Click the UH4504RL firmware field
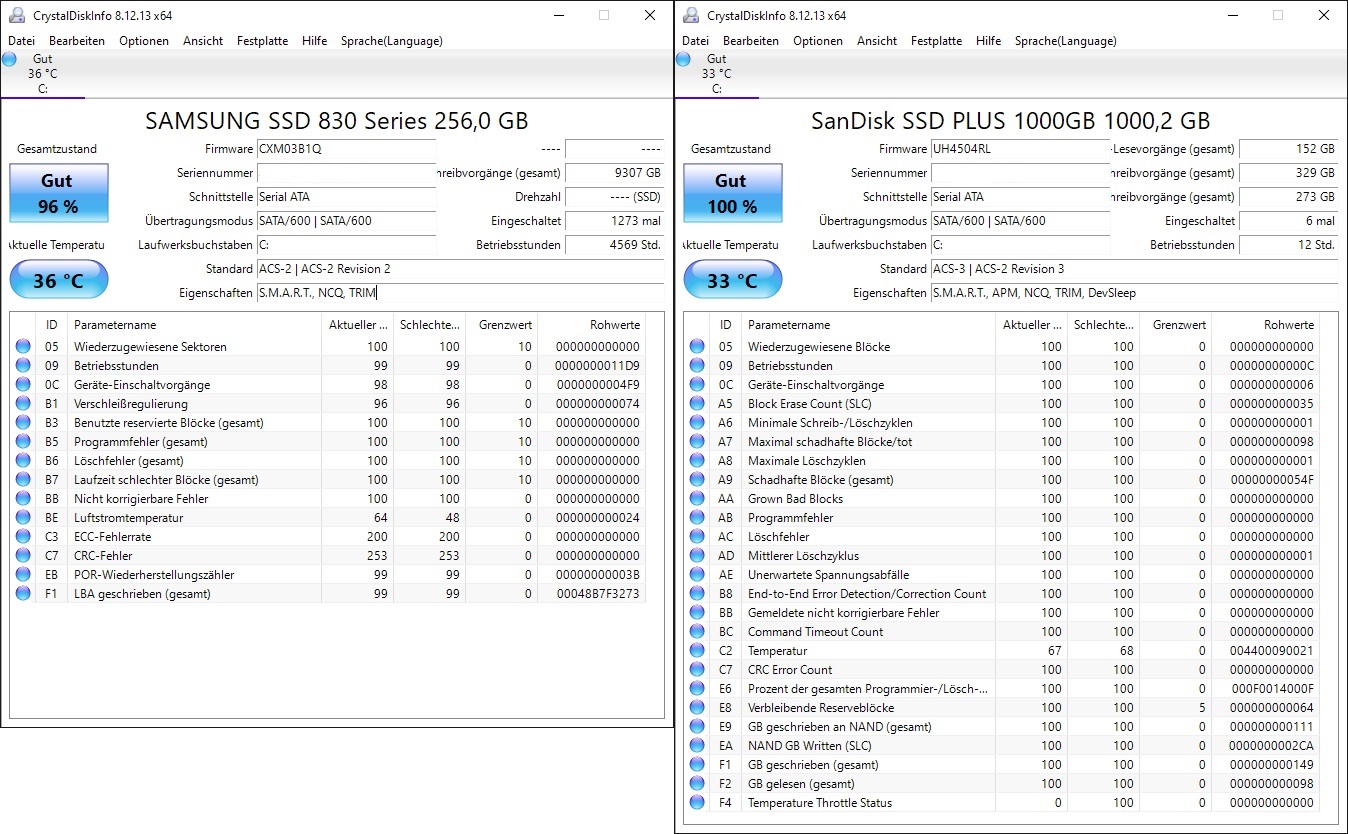This screenshot has width=1348, height=834. [x=1020, y=149]
